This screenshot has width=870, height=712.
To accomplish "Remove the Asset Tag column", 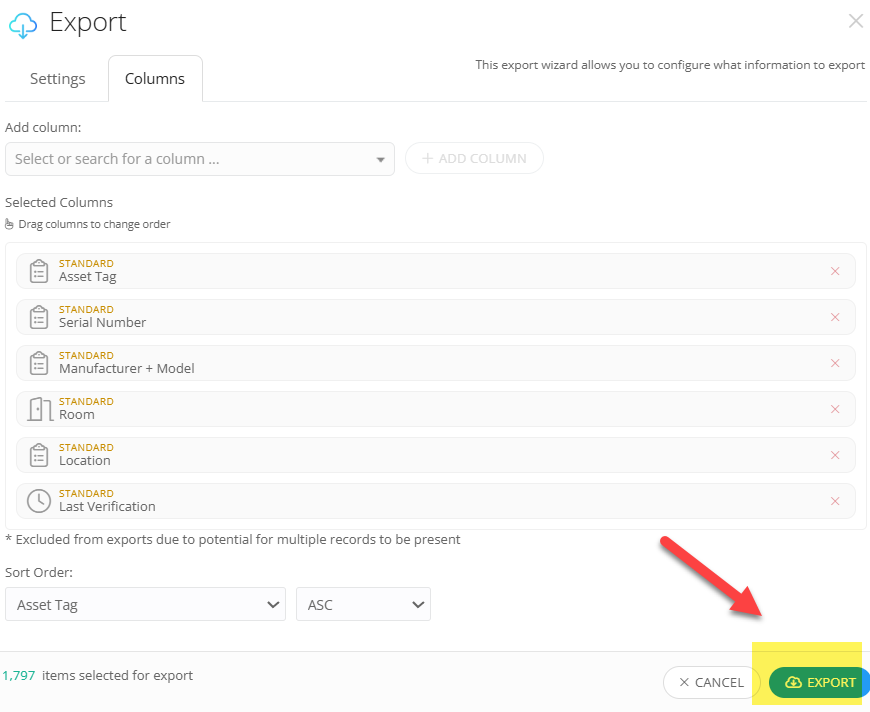I will pyautogui.click(x=835, y=270).
